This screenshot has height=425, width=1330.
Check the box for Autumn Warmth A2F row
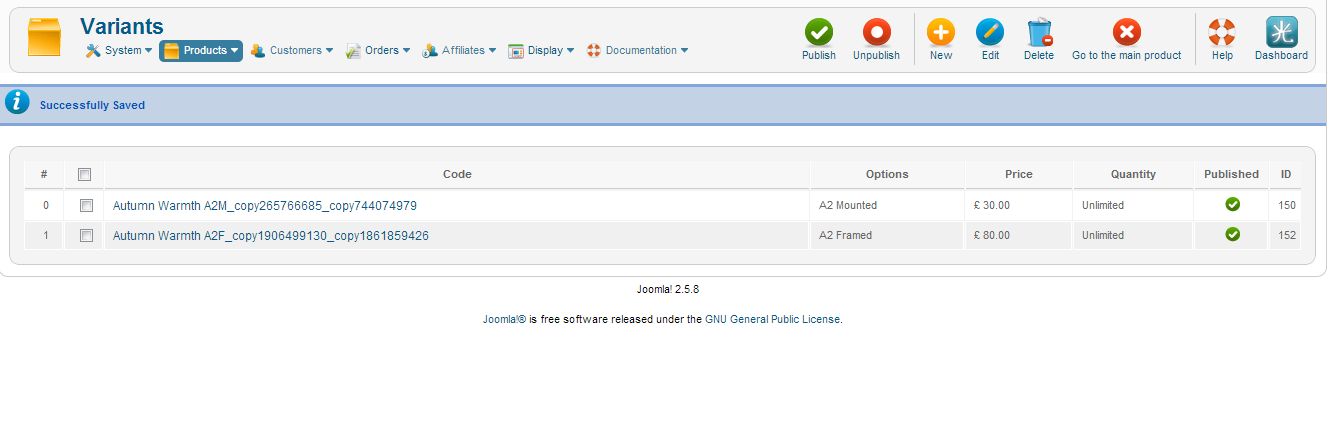pyautogui.click(x=85, y=235)
